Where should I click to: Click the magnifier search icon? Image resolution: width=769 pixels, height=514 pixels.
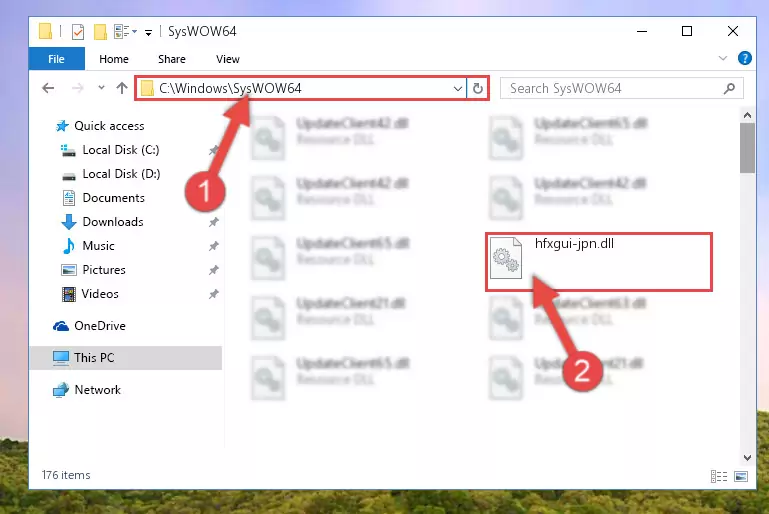729,88
